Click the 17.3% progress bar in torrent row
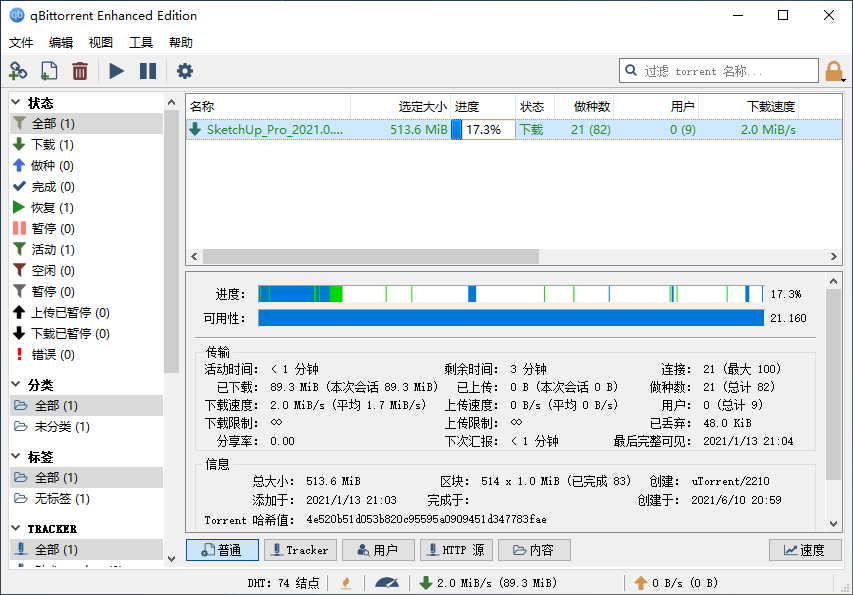 (x=483, y=129)
